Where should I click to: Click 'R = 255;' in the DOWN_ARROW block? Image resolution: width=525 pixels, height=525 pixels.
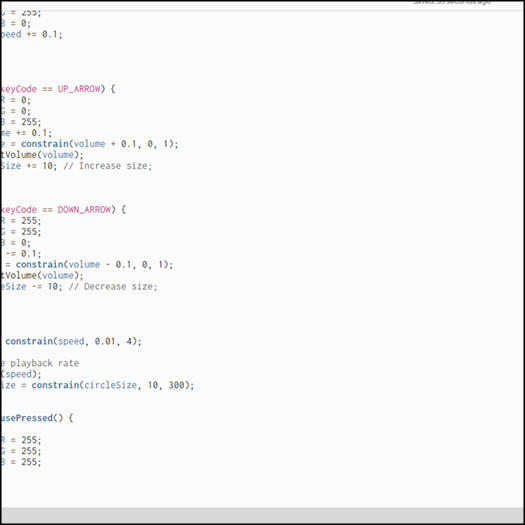point(21,221)
